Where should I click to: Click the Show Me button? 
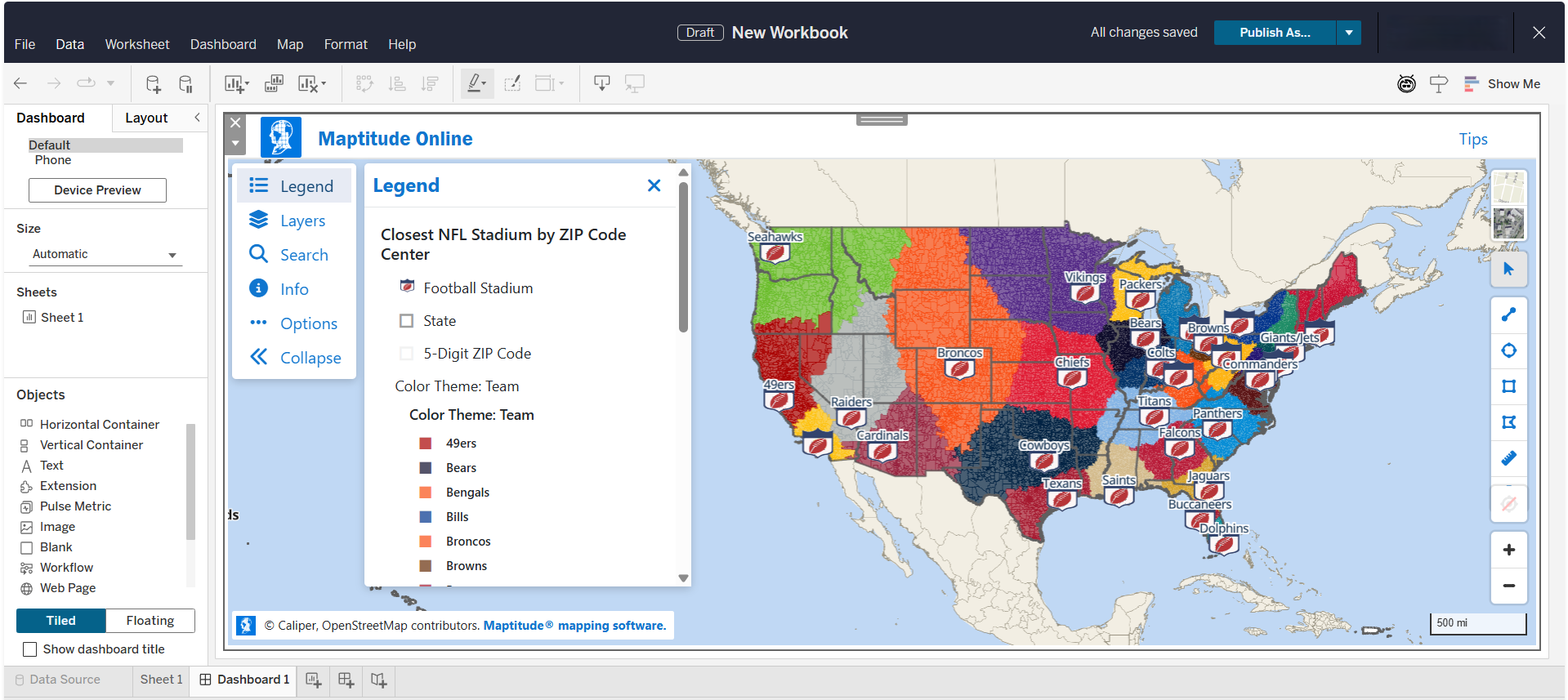click(1502, 83)
